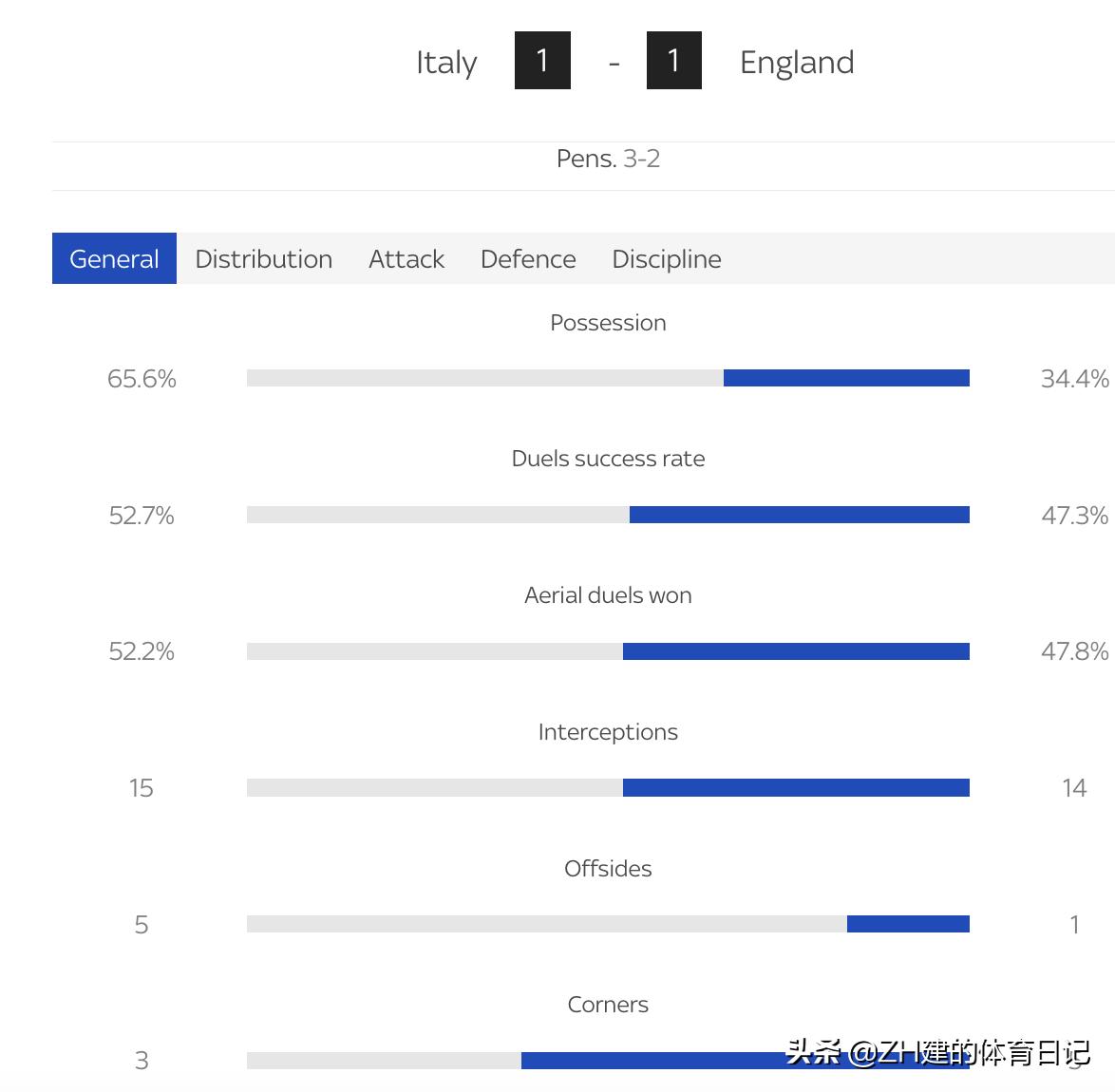The image size is (1115, 1092).
Task: Select the General stats tab
Action: point(114,258)
